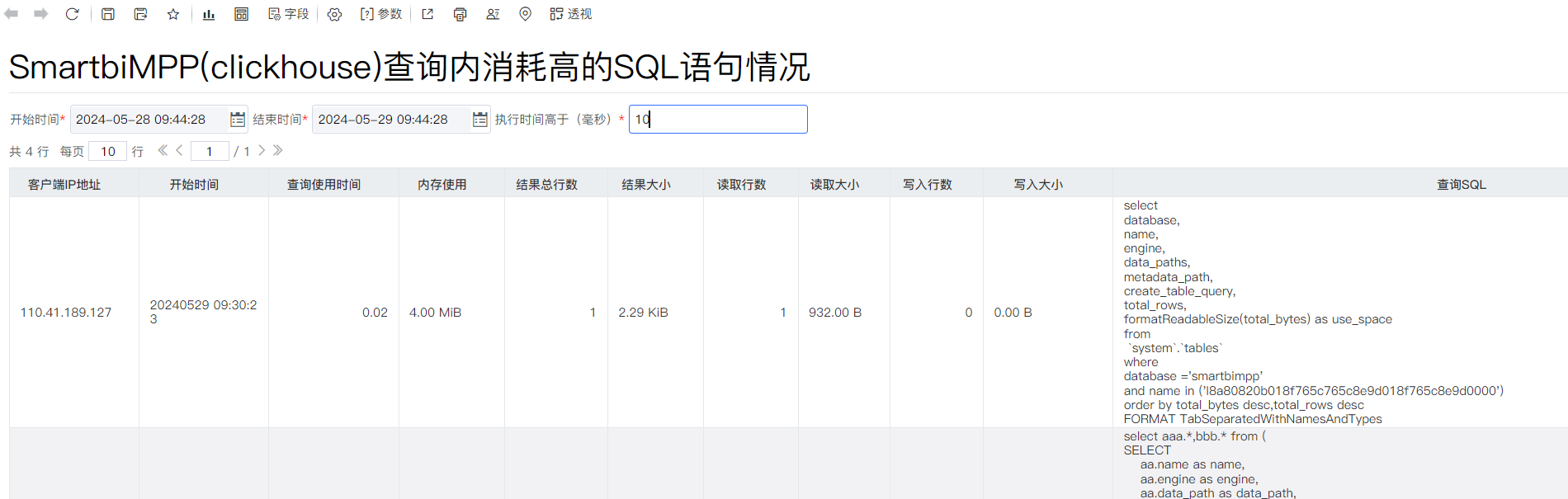Screen dimensions: 1568x499
Task: Click the report layout icon
Action: [x=241, y=14]
